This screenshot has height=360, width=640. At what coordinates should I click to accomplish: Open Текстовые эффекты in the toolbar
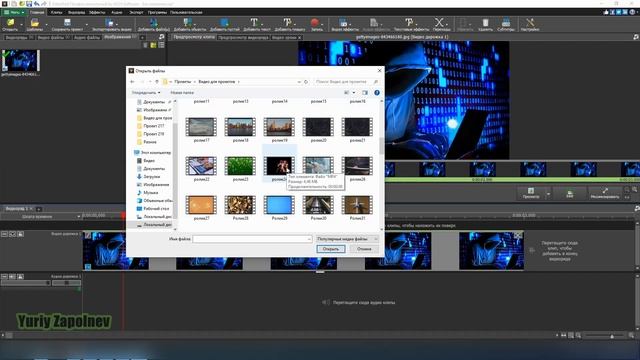coord(411,24)
